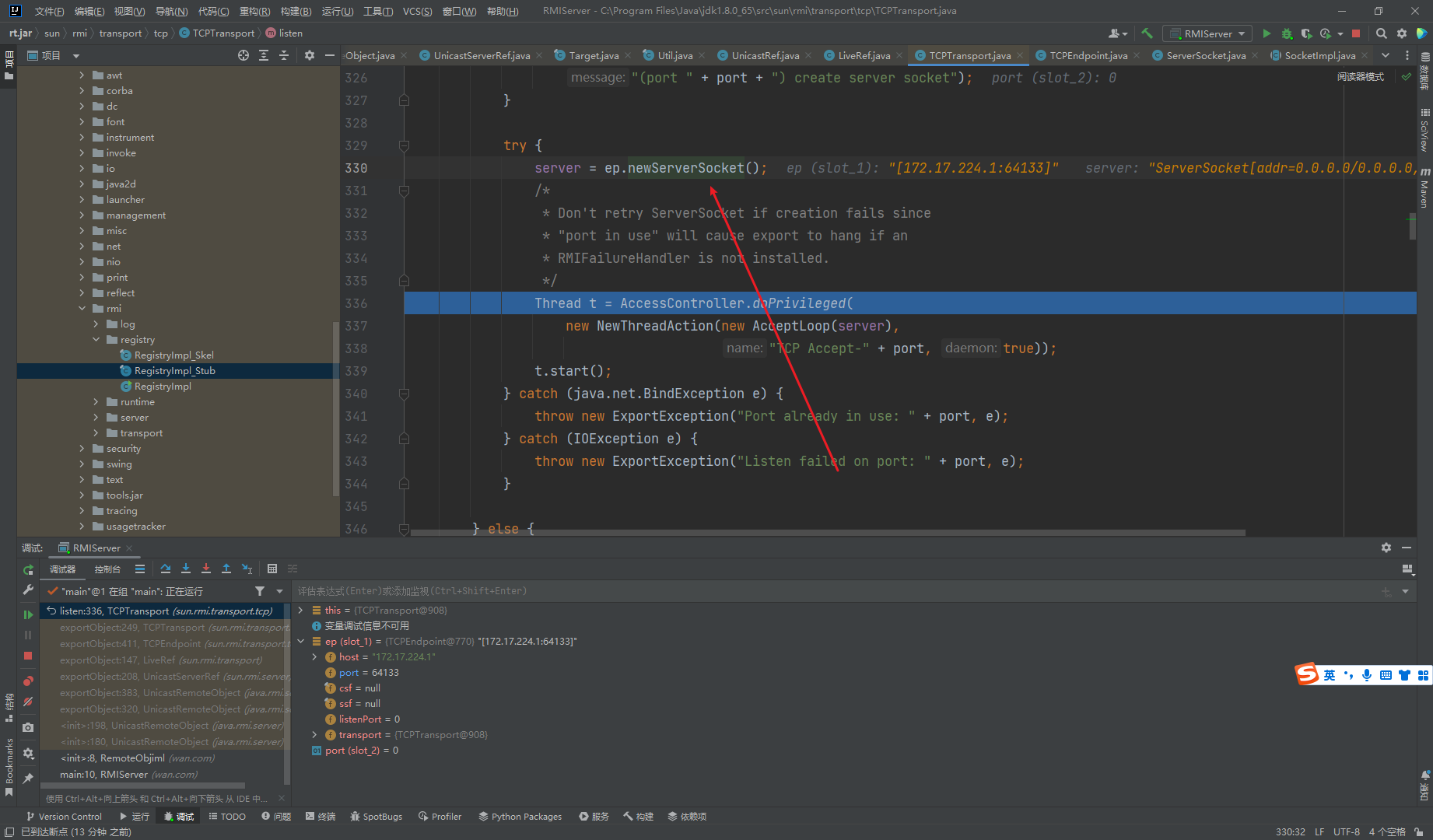Viewport: 1433px width, 840px height.
Task: Click the Debug bug icon in top toolbar
Action: tap(1287, 33)
